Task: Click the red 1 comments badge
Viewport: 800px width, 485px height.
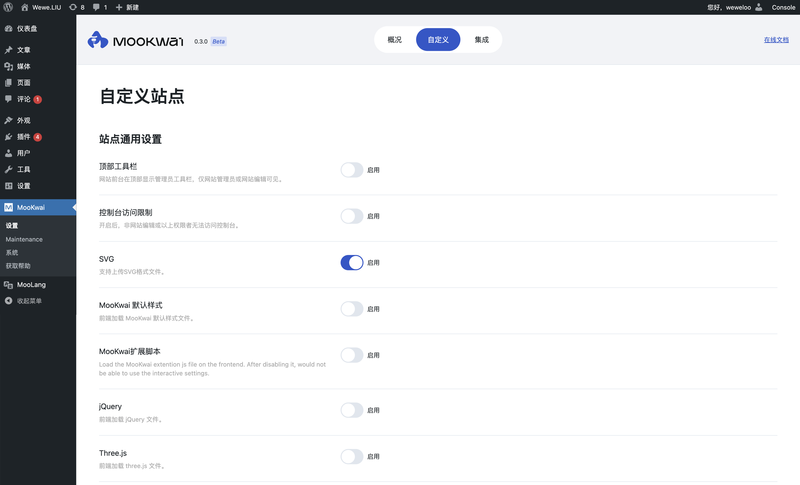Action: coord(37,99)
